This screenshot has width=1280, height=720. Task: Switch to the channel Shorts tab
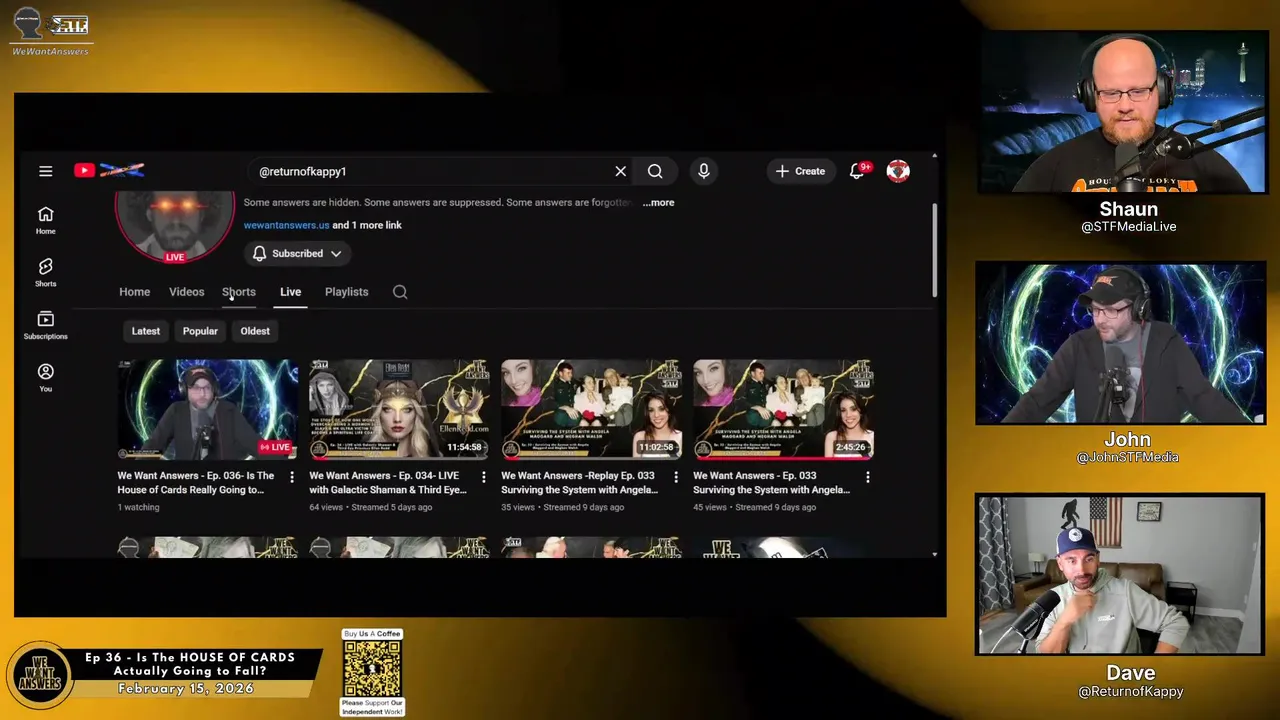pos(239,292)
